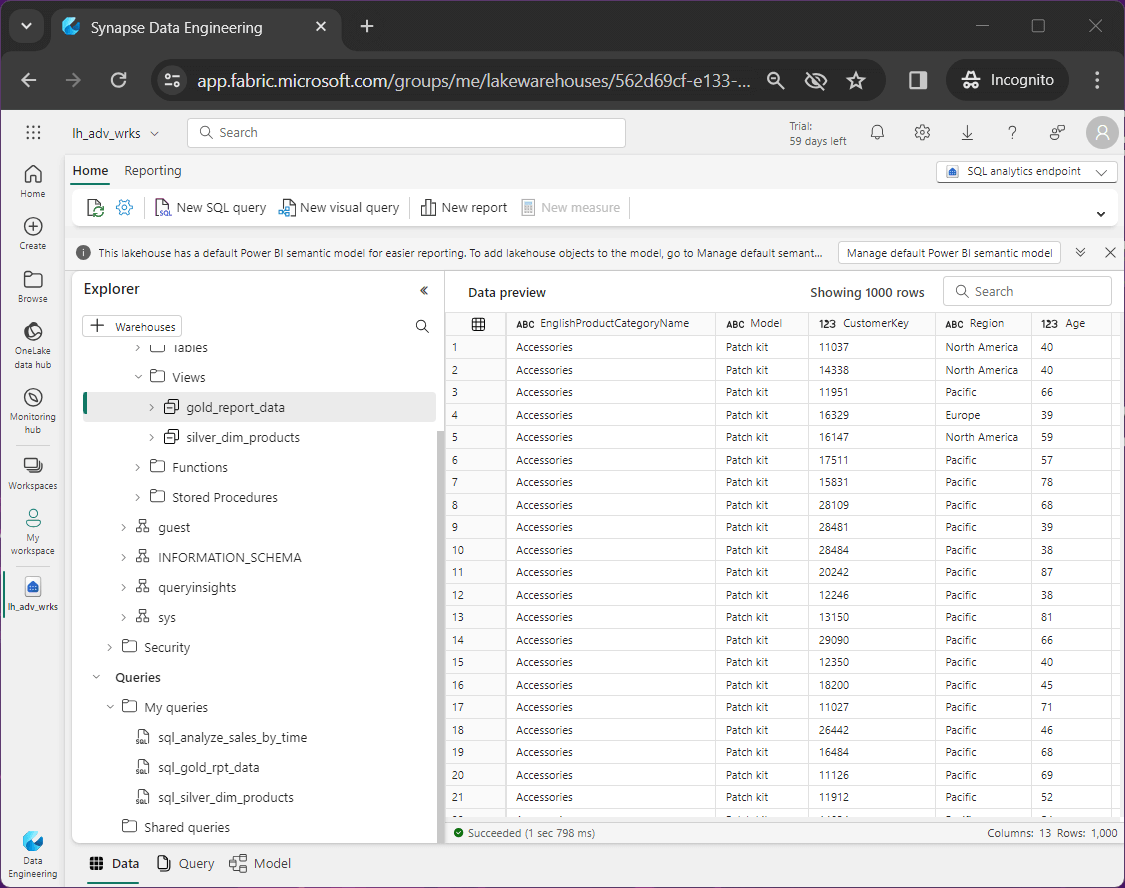1125x888 pixels.
Task: Click Manage default Power BI semantic model
Action: 948,253
